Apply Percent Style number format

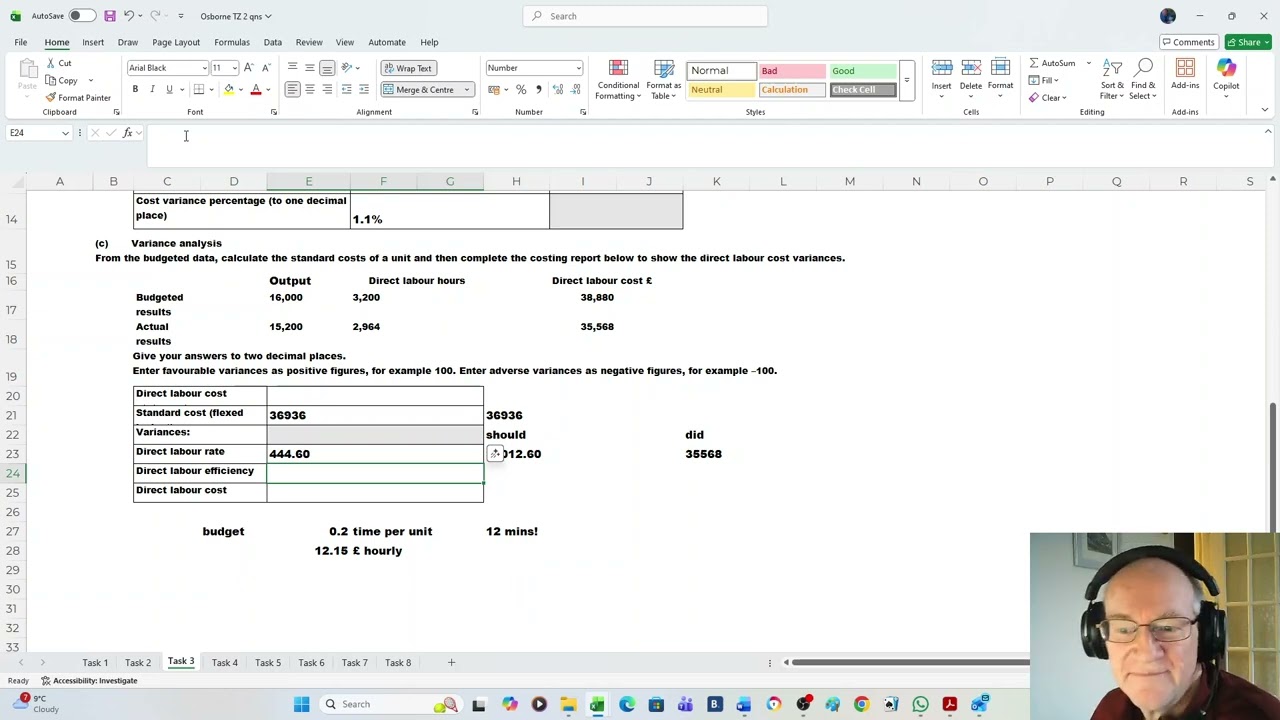pos(520,90)
